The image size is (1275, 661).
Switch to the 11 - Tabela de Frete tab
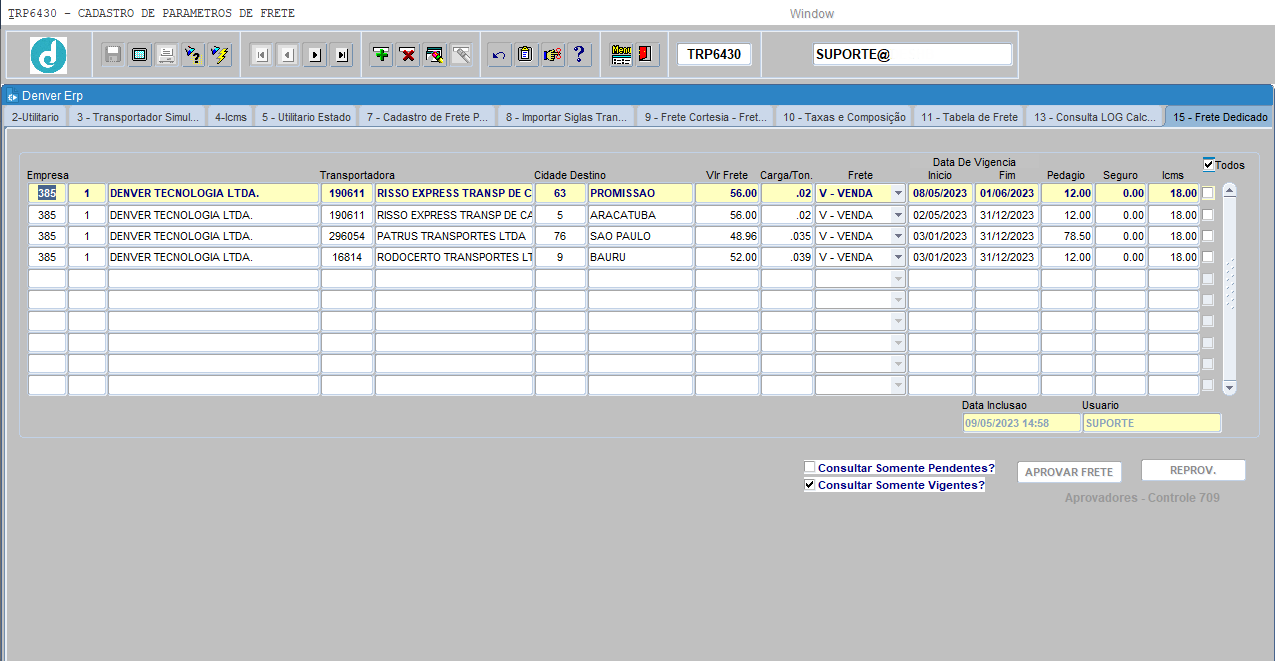point(968,117)
